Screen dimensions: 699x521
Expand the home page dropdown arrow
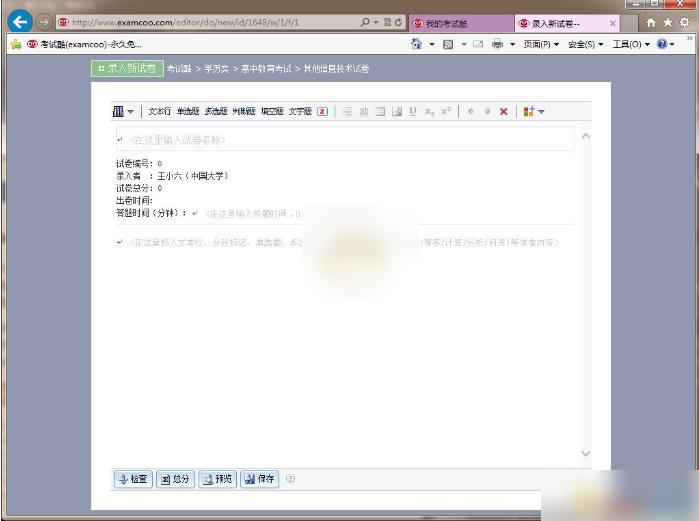432,44
